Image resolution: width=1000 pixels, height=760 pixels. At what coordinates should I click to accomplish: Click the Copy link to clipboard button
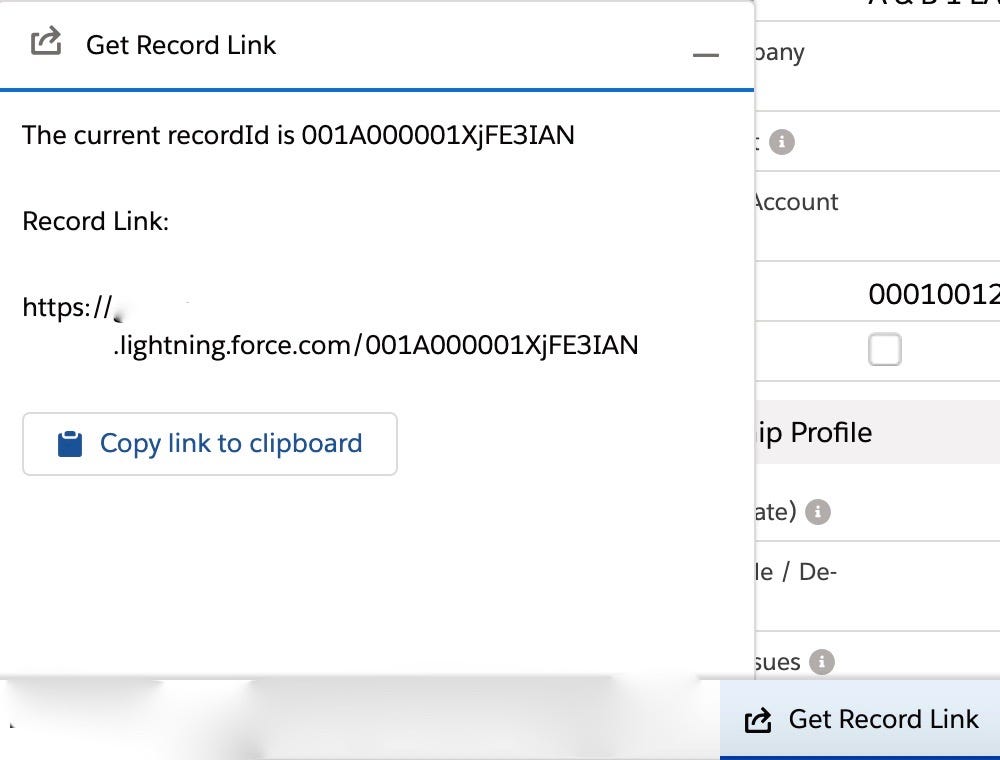[x=209, y=443]
